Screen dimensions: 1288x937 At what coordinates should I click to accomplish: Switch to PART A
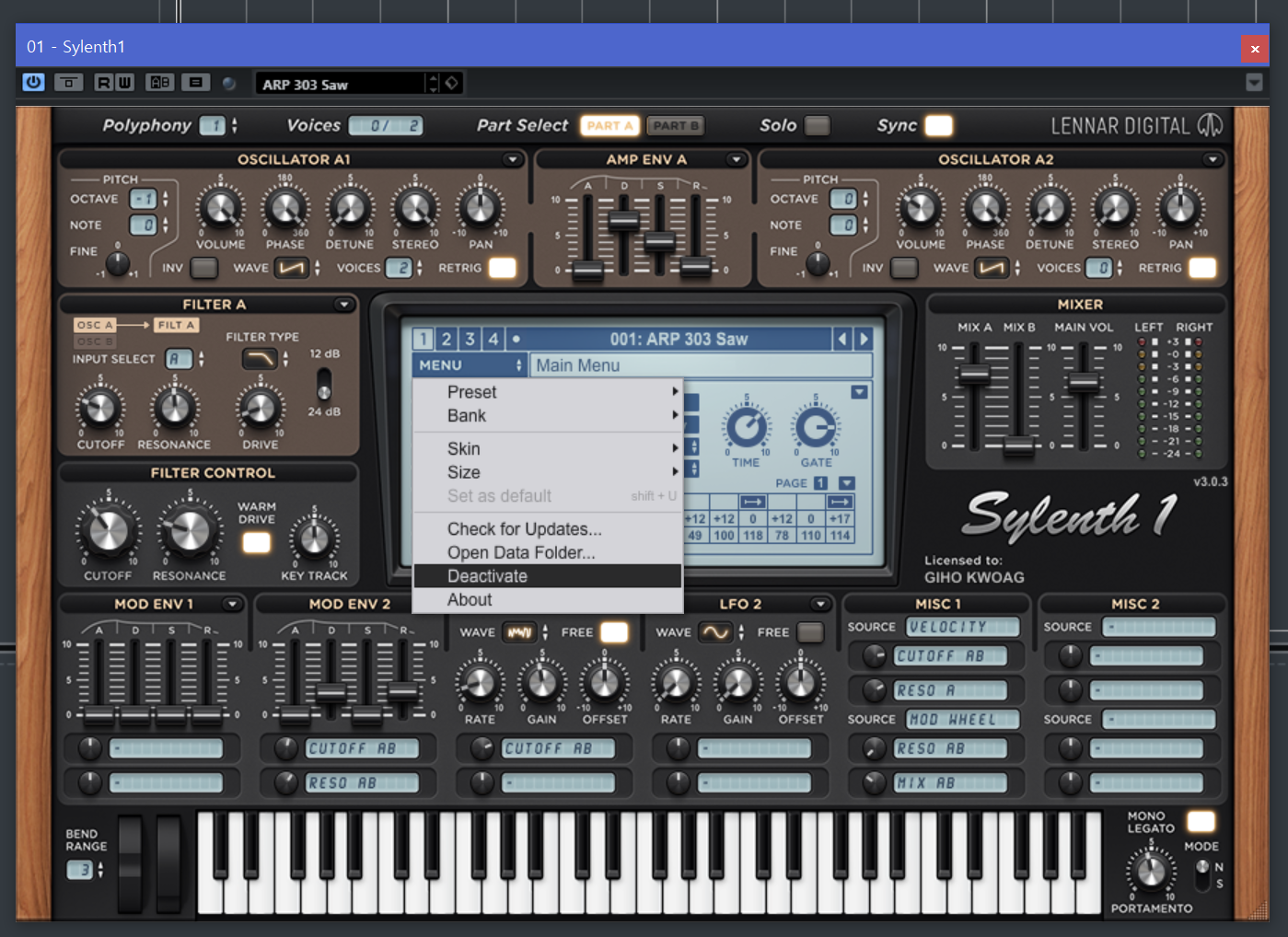pyautogui.click(x=609, y=125)
